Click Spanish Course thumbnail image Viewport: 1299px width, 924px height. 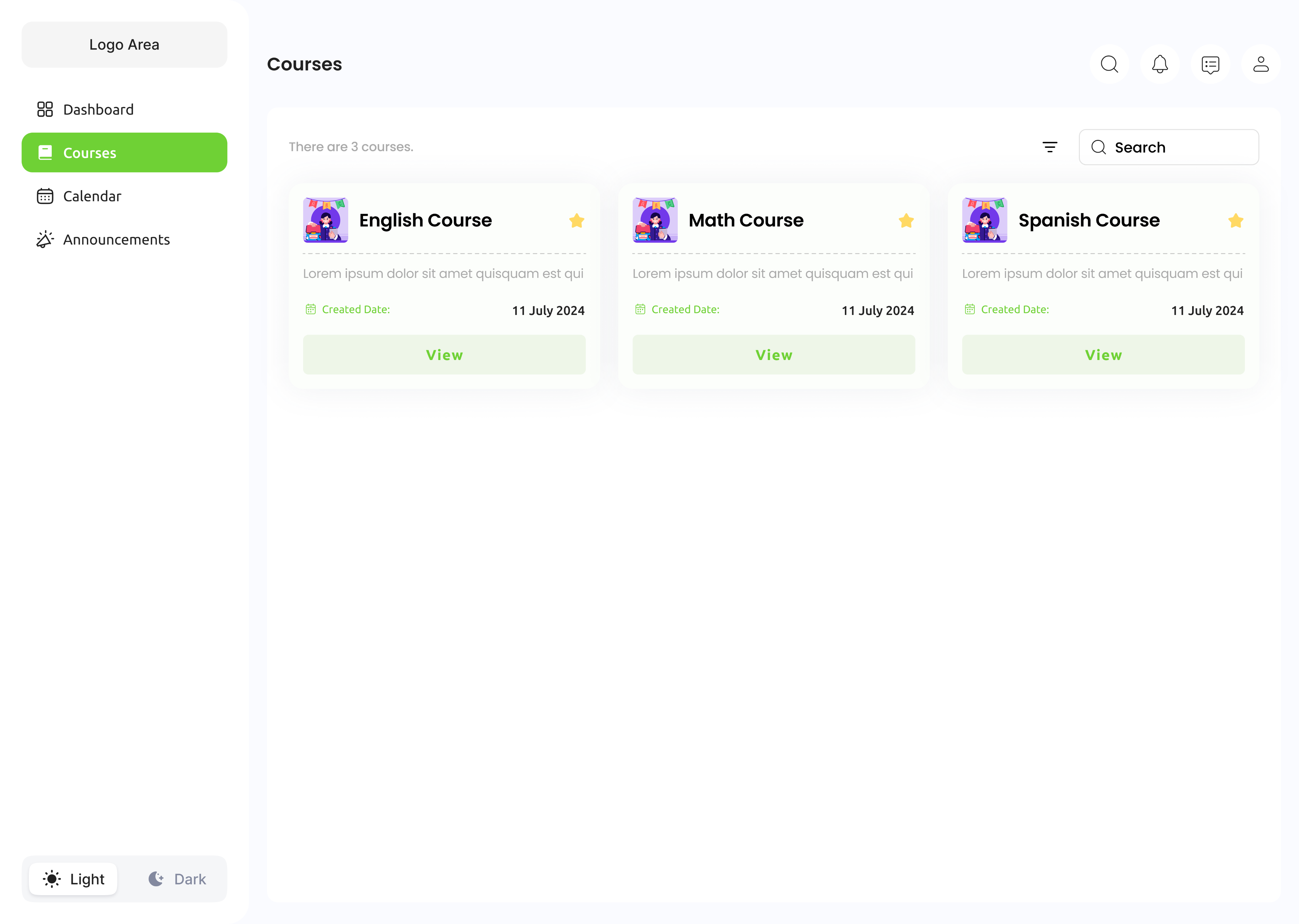point(984,220)
